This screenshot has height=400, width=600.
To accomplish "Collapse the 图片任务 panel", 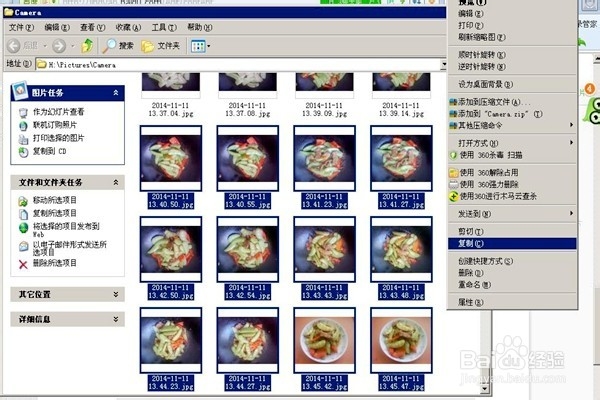I will tap(116, 93).
